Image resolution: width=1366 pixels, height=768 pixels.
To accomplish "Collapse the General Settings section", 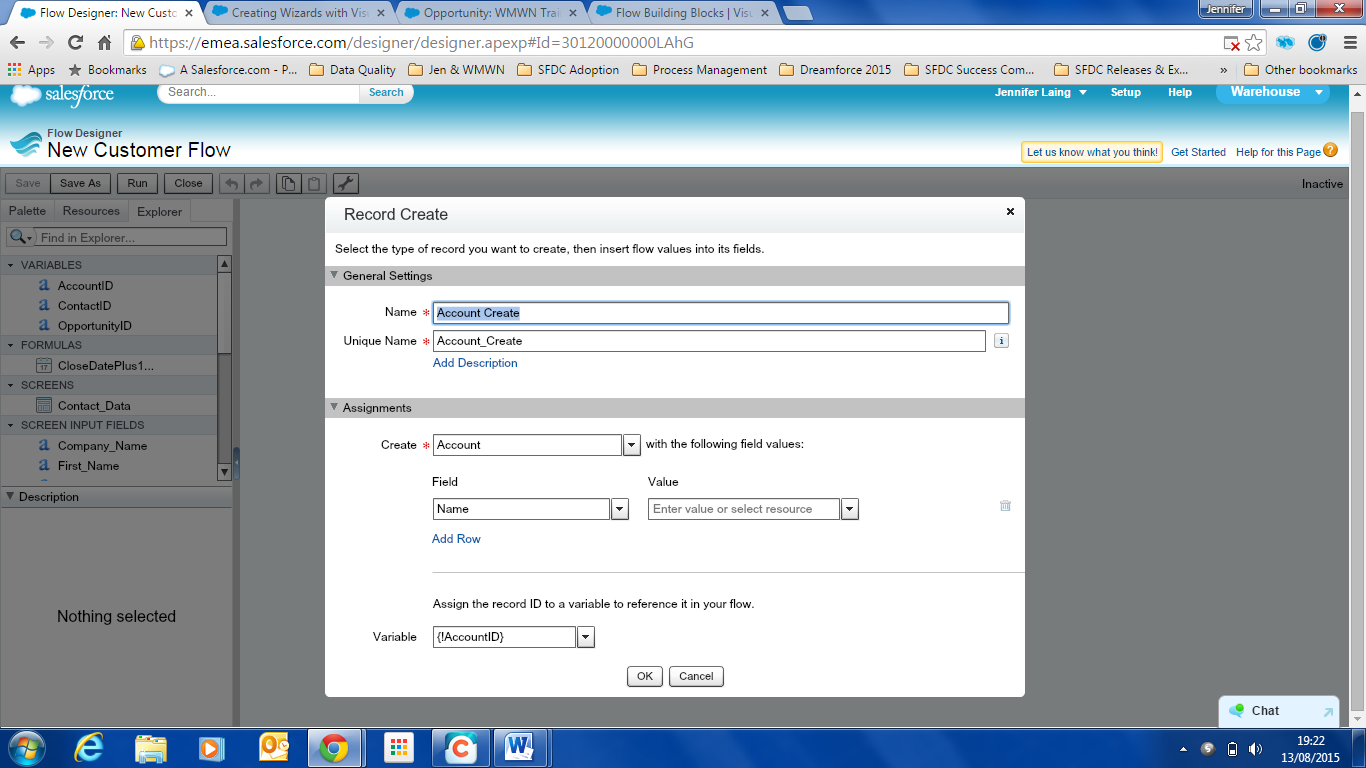I will pyautogui.click(x=334, y=275).
